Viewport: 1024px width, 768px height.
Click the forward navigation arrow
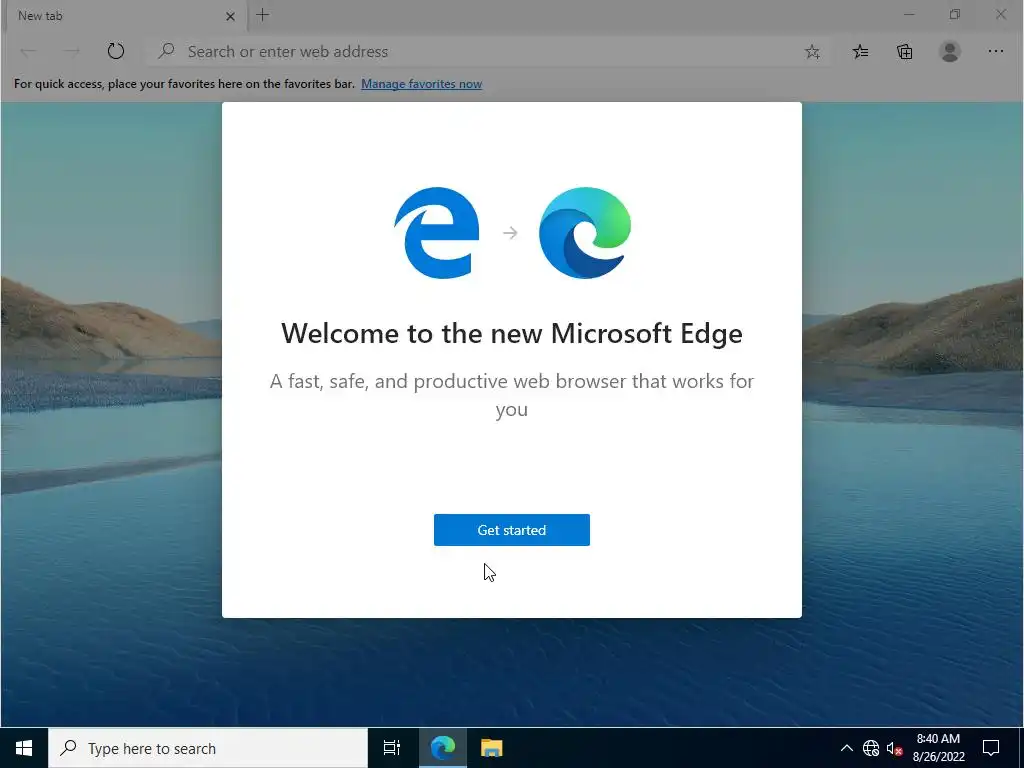tap(71, 51)
